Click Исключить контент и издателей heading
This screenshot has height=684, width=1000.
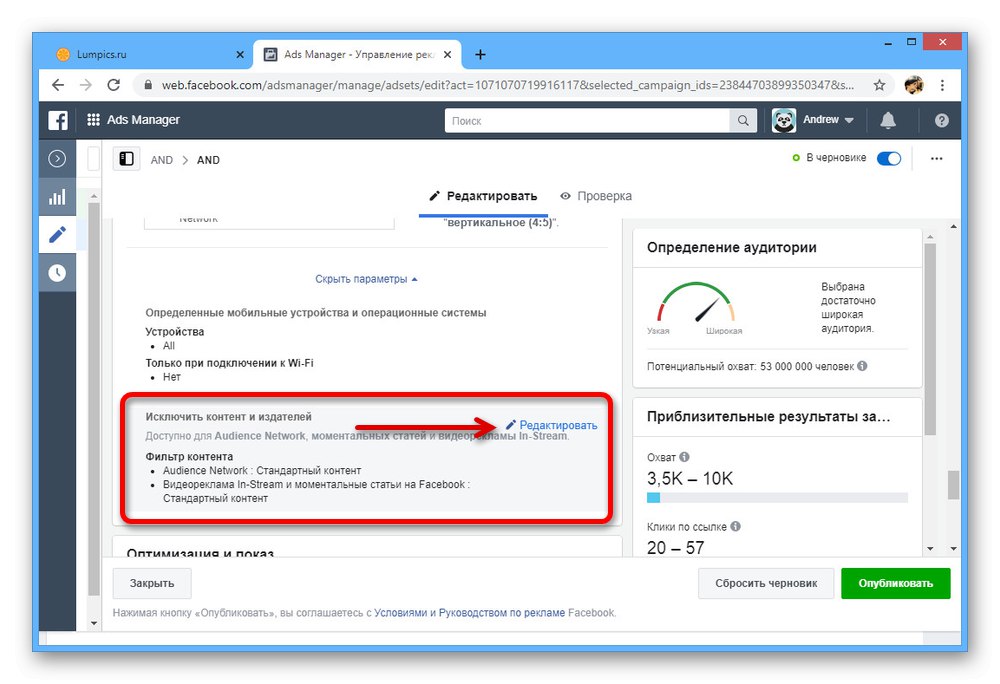(228, 417)
